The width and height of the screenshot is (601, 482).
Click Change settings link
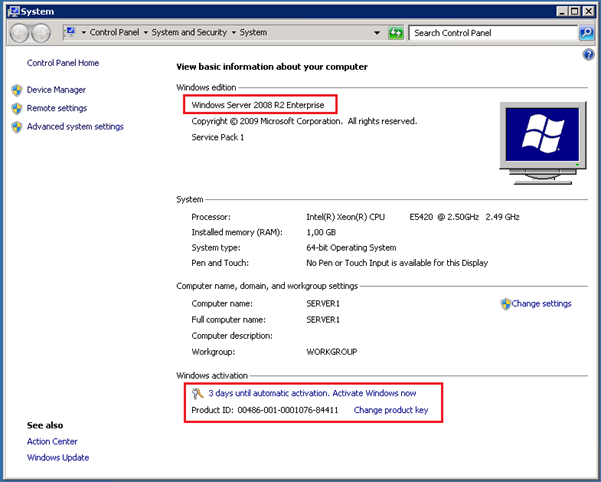tap(541, 304)
